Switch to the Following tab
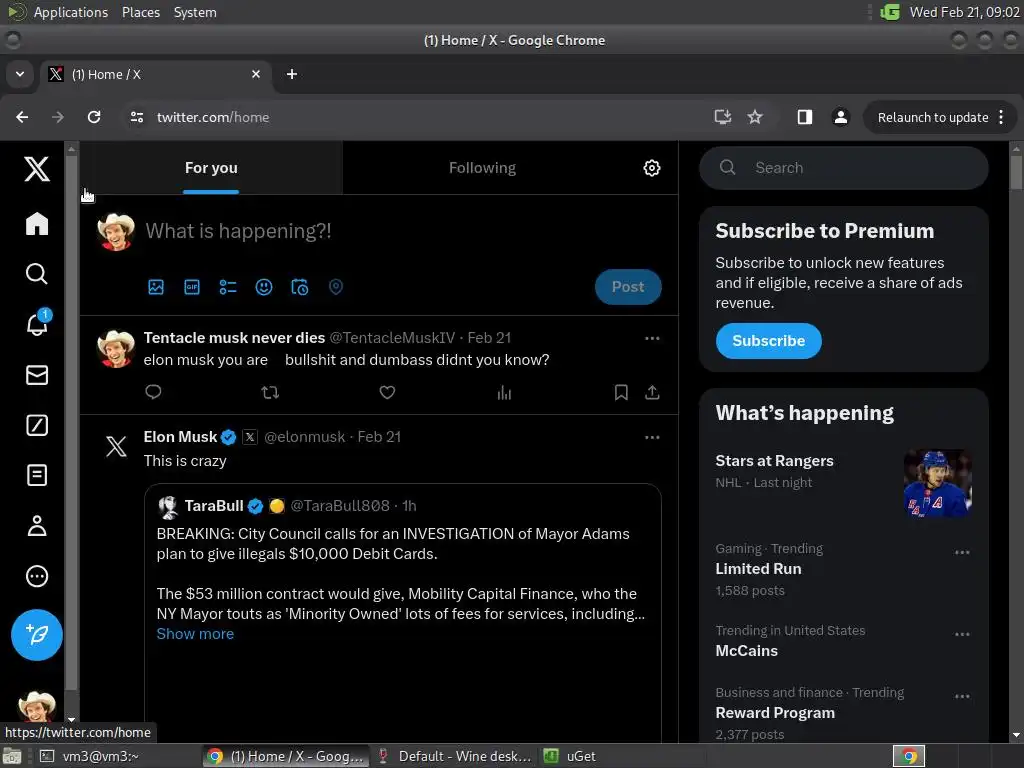 point(483,168)
